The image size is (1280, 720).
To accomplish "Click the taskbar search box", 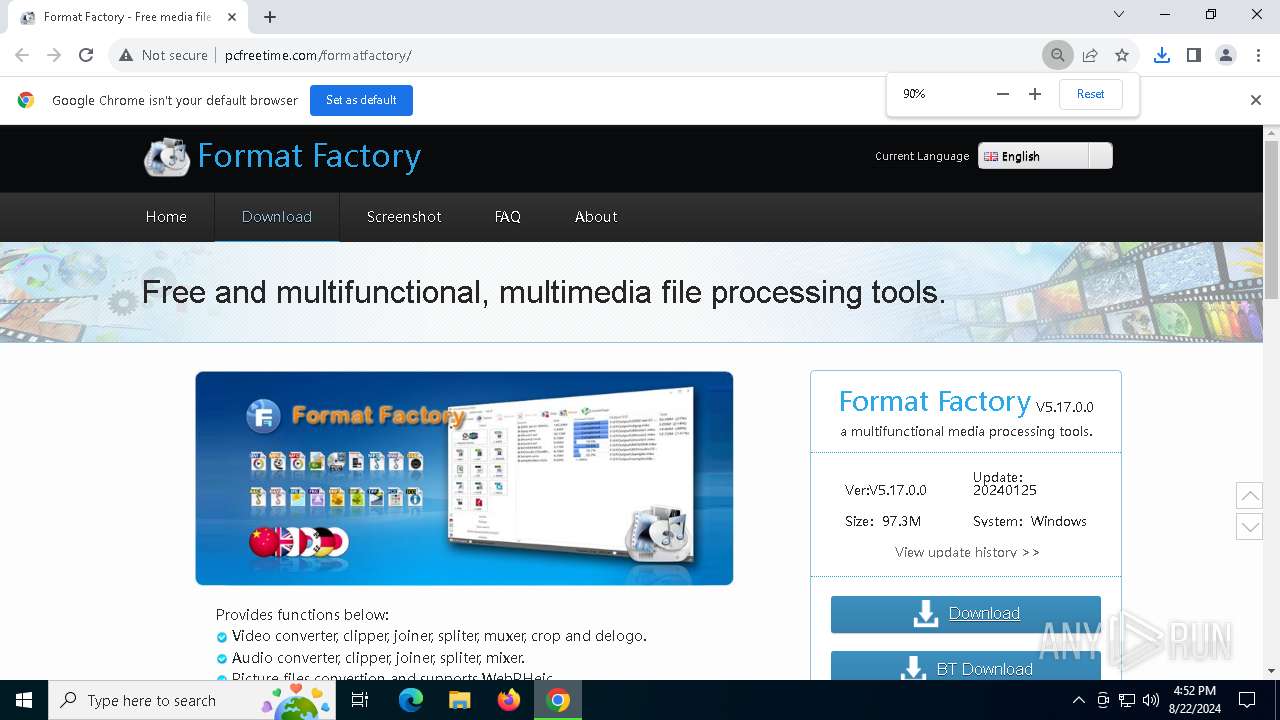I will coord(192,700).
